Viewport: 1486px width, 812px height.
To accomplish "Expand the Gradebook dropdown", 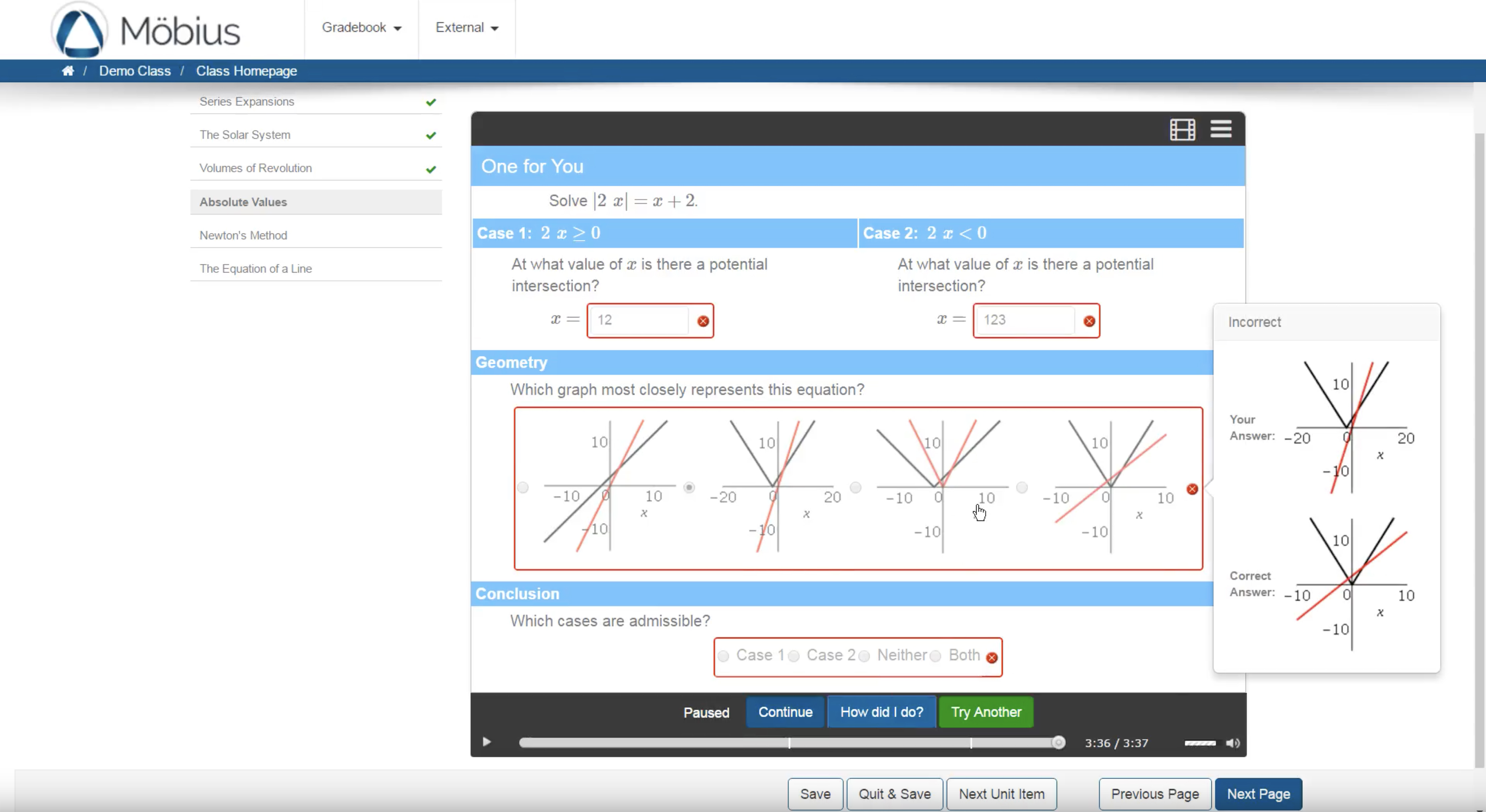I will click(x=361, y=28).
